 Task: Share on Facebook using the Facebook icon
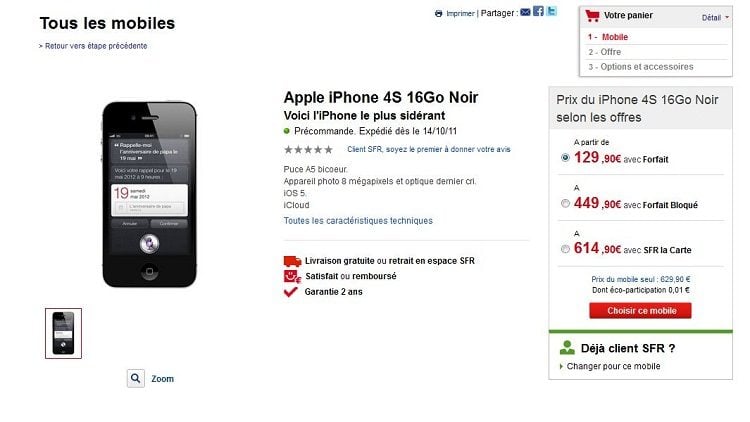pyautogui.click(x=538, y=11)
